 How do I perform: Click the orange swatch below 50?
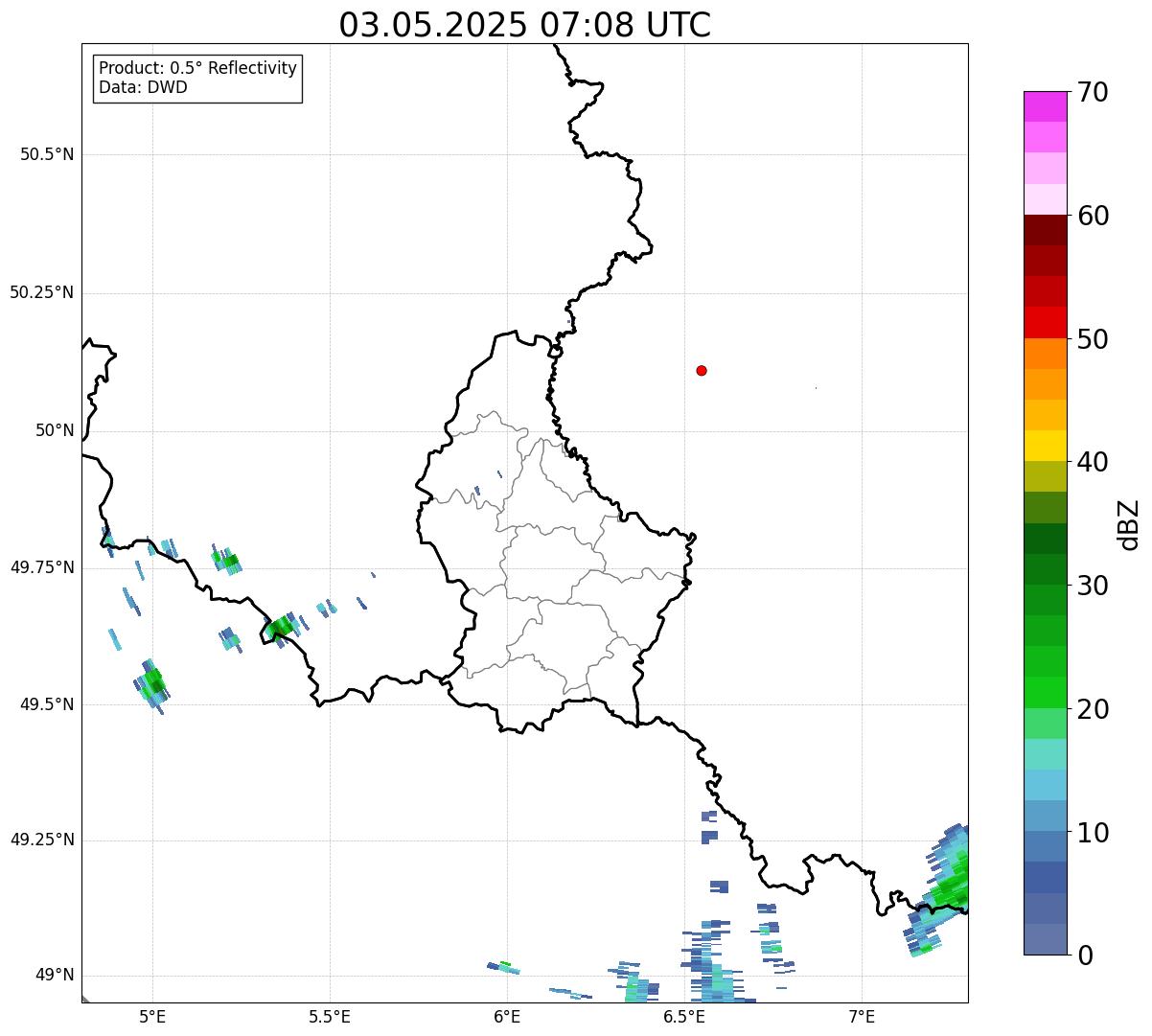(x=1045, y=354)
